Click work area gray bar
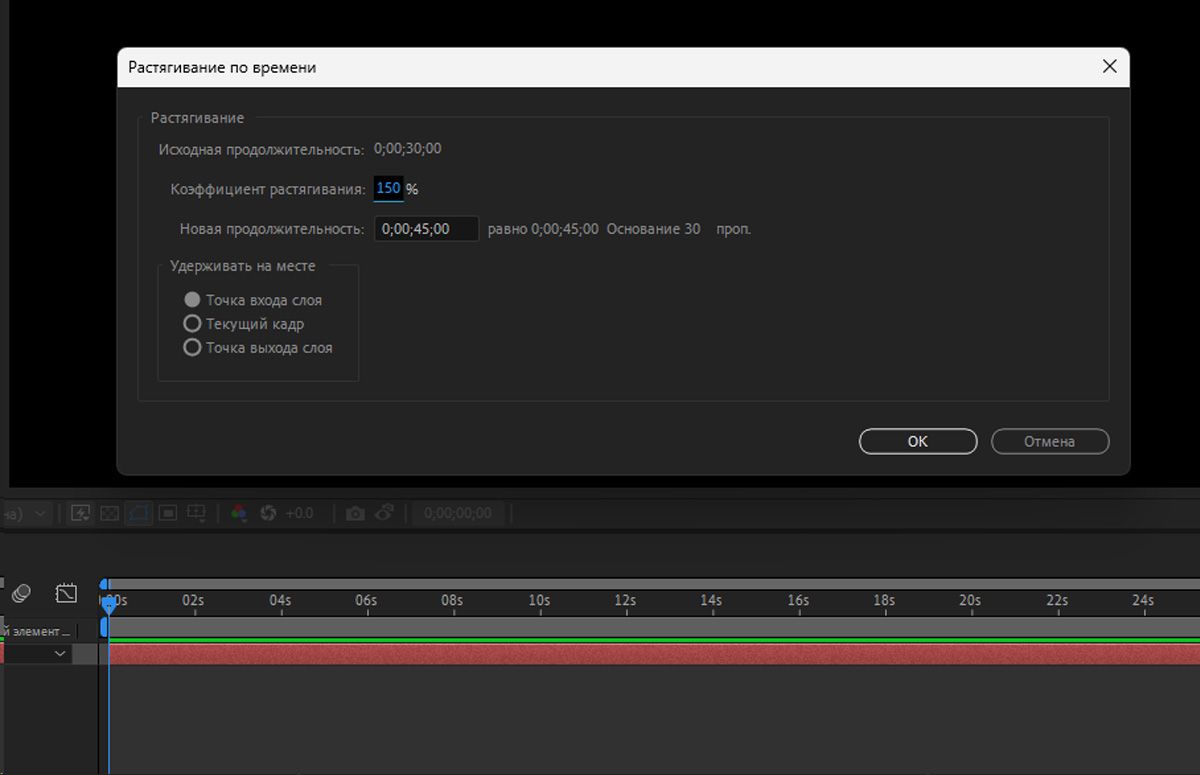 [654, 627]
